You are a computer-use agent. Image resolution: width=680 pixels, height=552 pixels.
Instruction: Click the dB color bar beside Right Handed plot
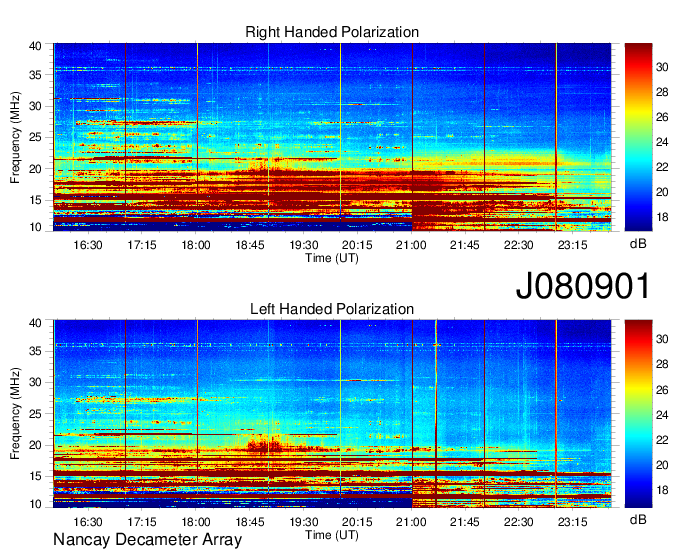638,137
